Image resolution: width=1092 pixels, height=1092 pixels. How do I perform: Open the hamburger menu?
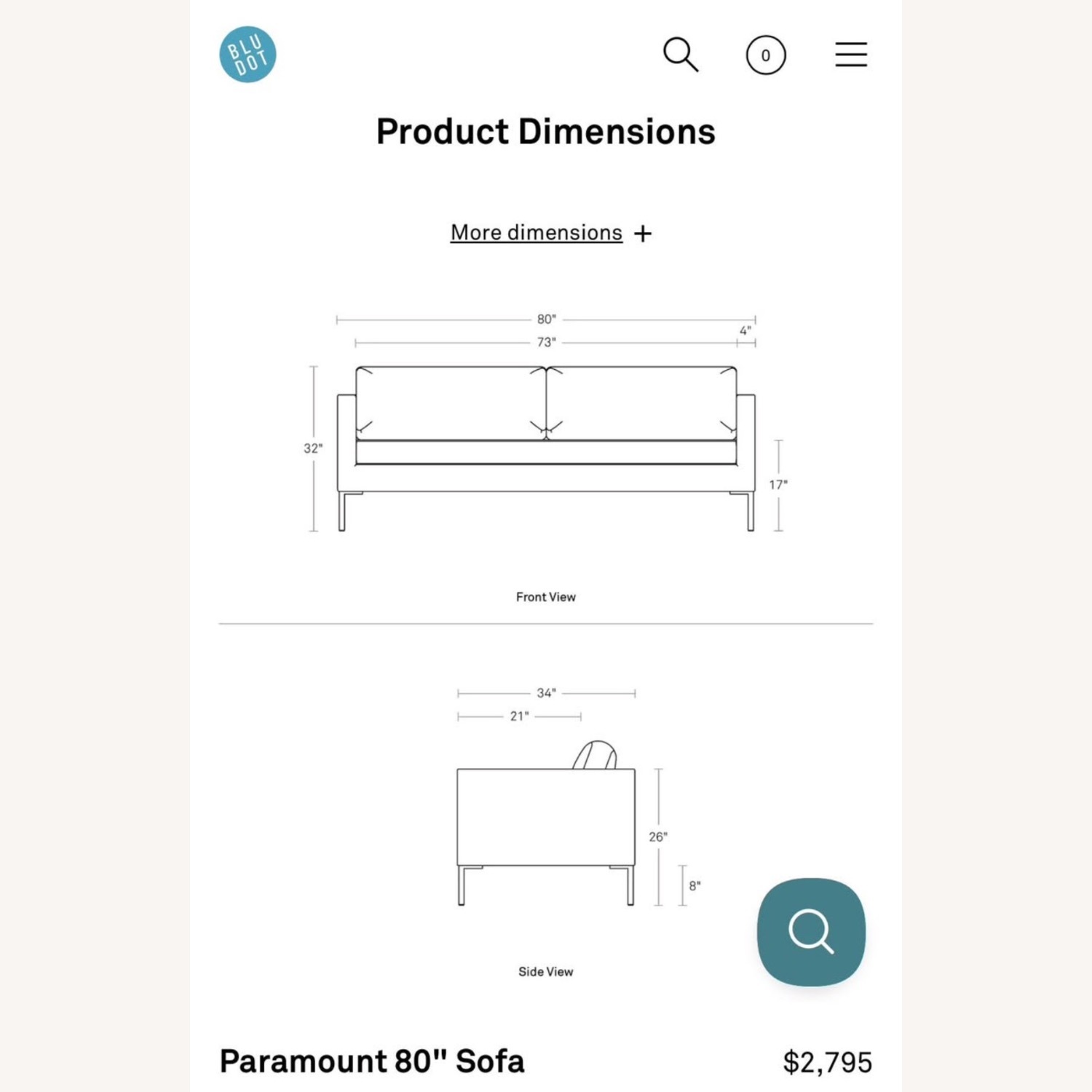click(x=851, y=55)
